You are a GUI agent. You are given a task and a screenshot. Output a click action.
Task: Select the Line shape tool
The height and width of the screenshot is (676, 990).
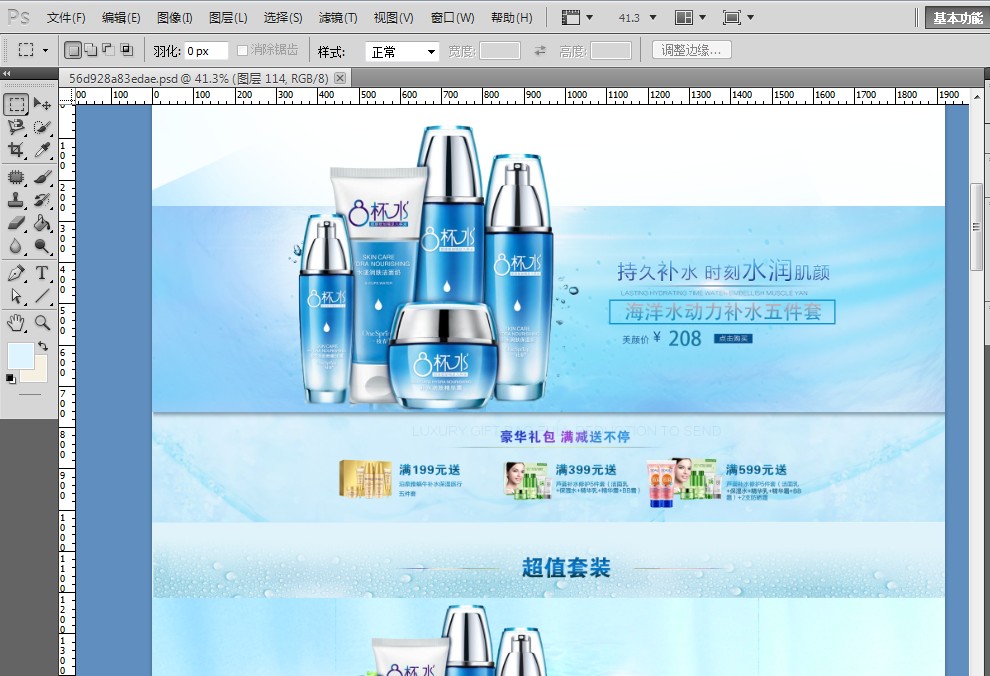[42, 295]
